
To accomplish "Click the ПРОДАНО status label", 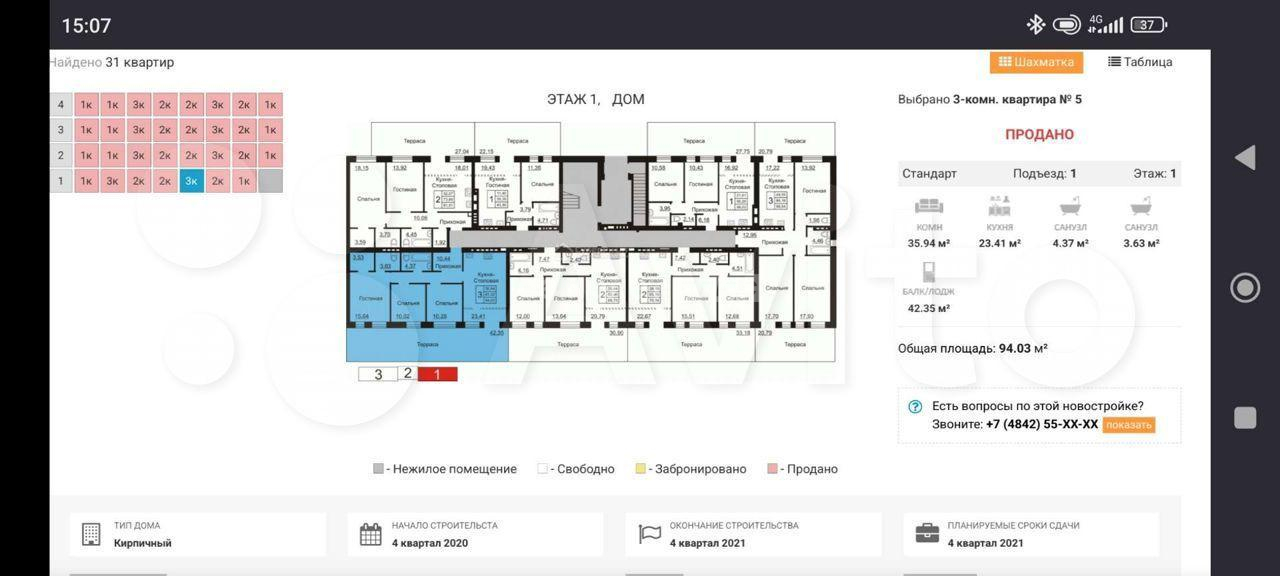I will (x=1039, y=134).
